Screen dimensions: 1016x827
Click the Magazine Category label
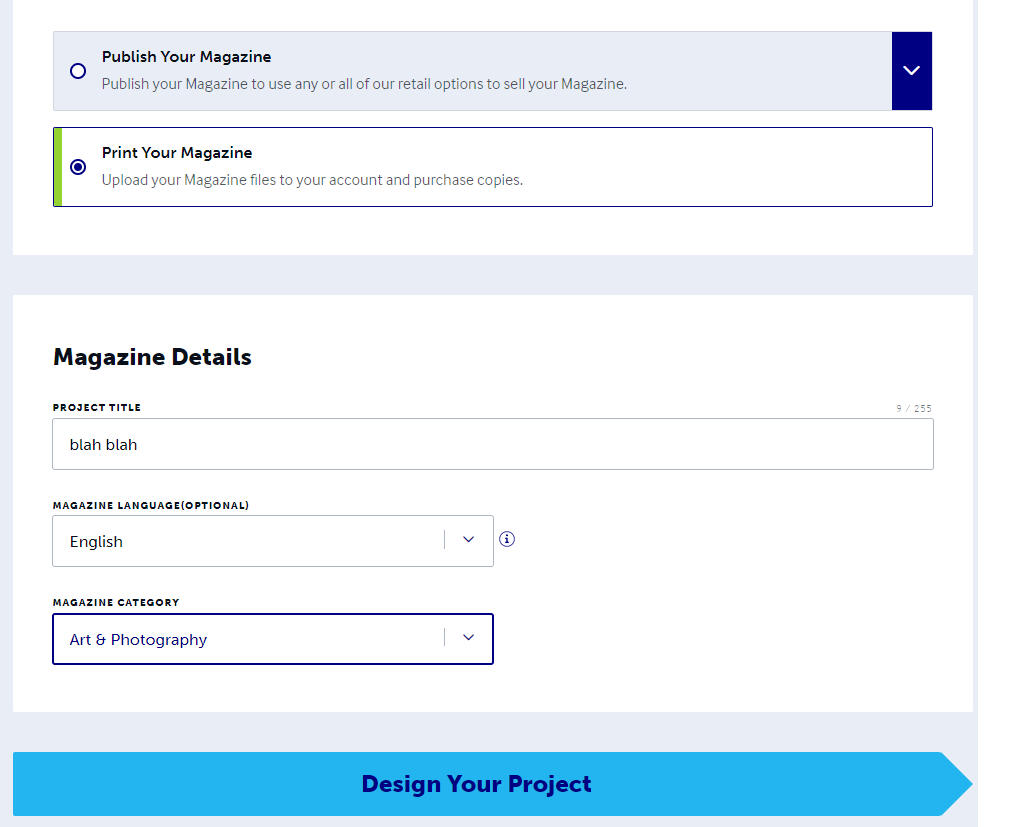(x=116, y=603)
